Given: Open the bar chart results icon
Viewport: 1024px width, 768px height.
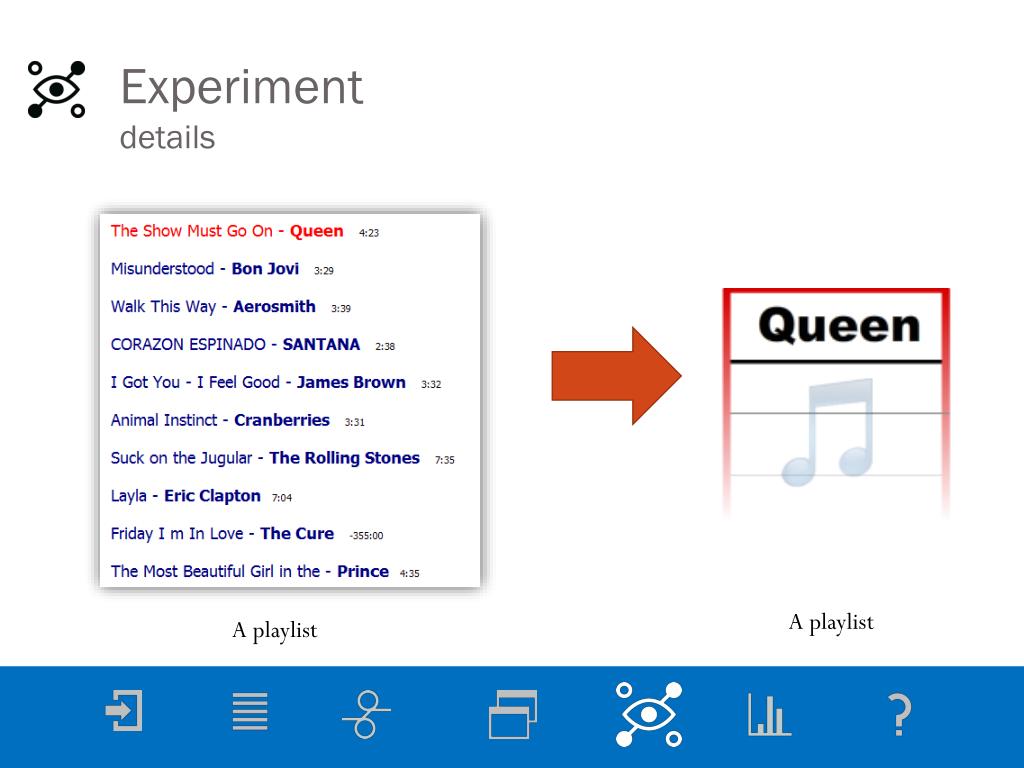Looking at the screenshot, I should [x=769, y=714].
